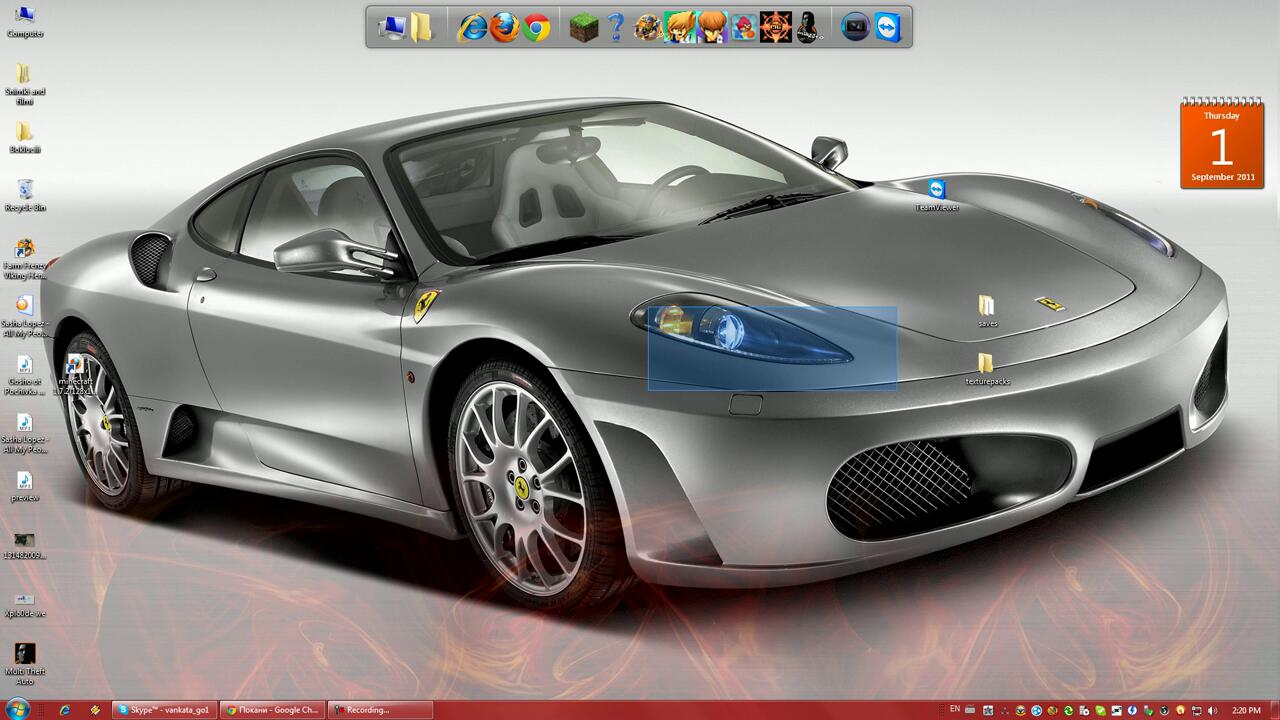Launch Minecraft grass block dock icon
The image size is (1280, 720).
tap(584, 28)
